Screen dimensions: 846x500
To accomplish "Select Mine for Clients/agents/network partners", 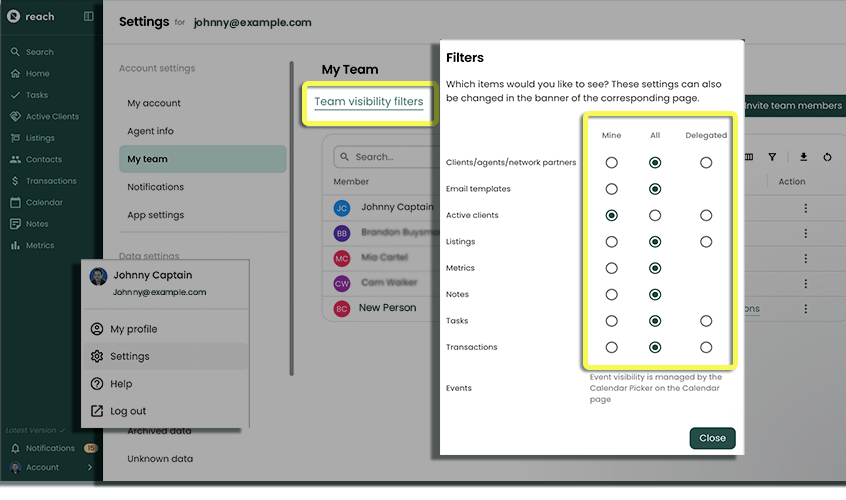I will pos(611,162).
